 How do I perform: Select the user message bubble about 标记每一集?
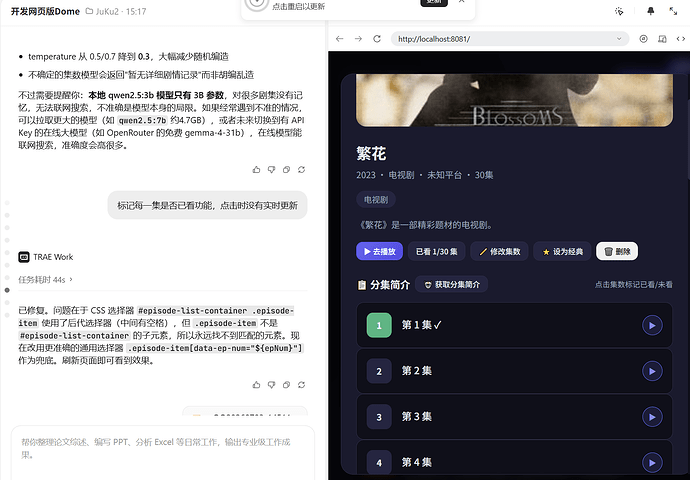pyautogui.click(x=207, y=205)
